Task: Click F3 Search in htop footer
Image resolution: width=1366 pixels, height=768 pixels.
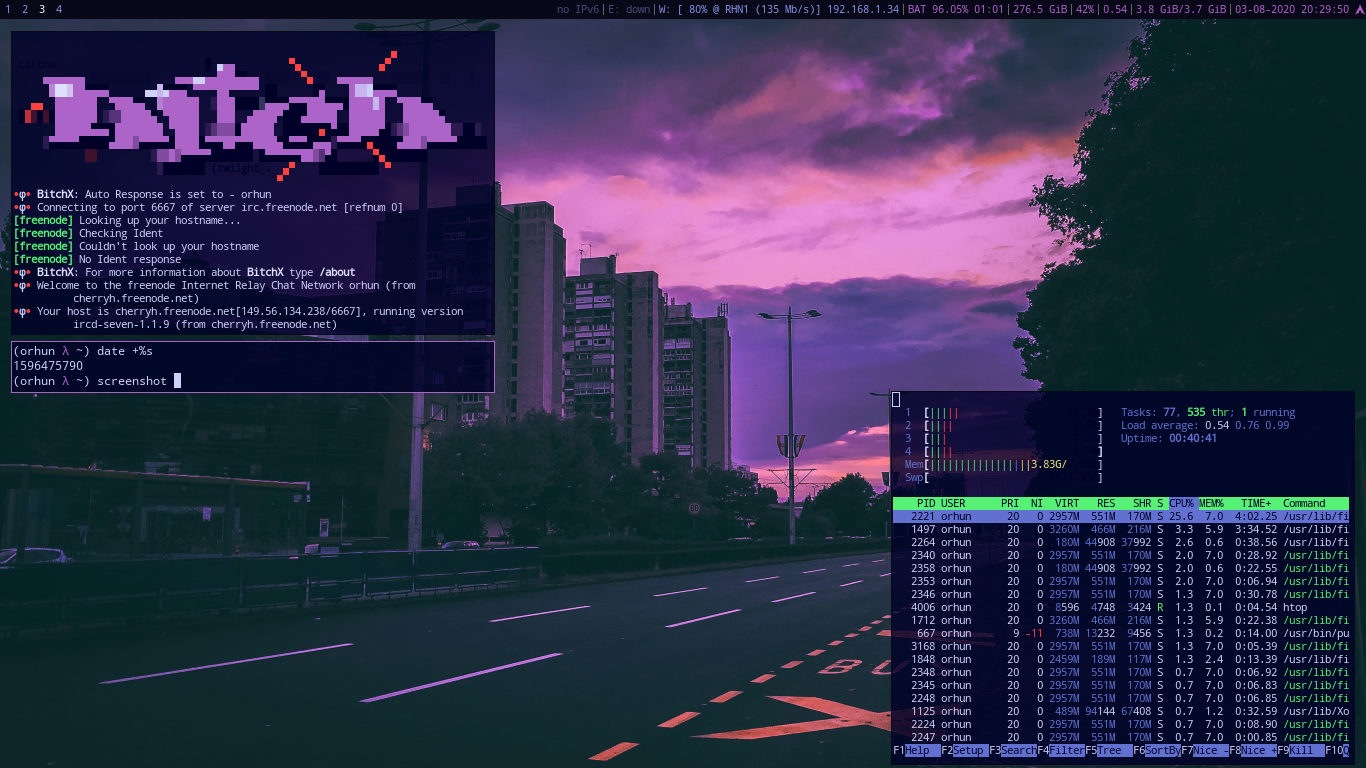Action: [1012, 750]
